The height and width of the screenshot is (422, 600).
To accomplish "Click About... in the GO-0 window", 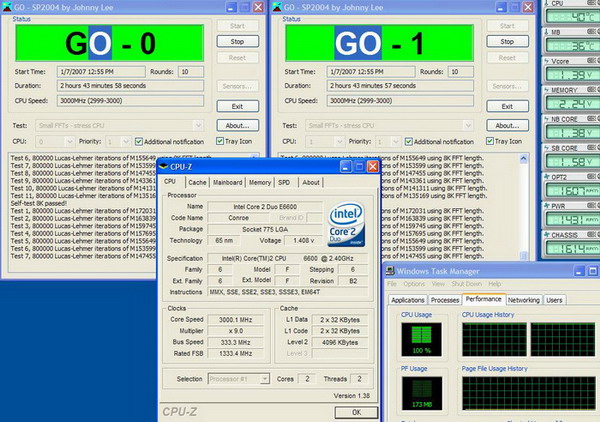I will tap(238, 125).
